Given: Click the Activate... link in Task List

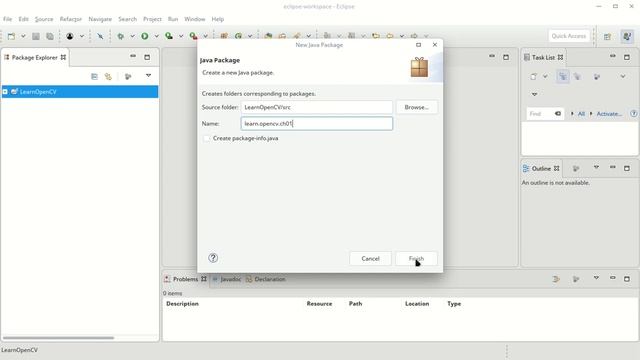Looking at the screenshot, I should click(609, 114).
